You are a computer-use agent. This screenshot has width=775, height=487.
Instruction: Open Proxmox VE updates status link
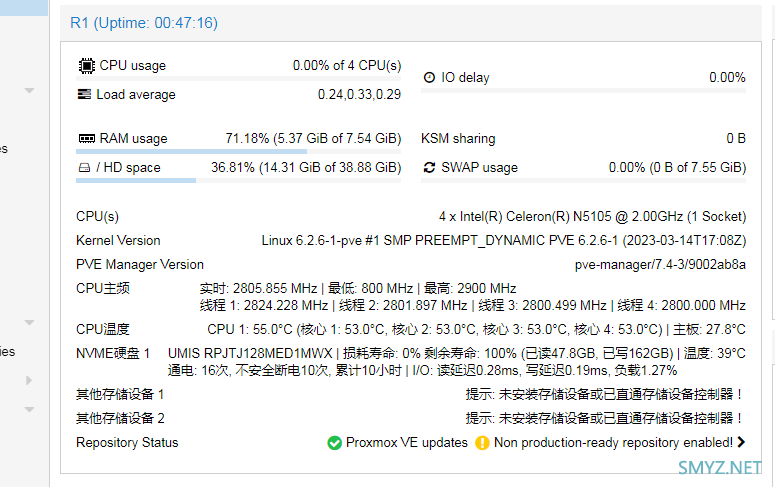point(407,443)
